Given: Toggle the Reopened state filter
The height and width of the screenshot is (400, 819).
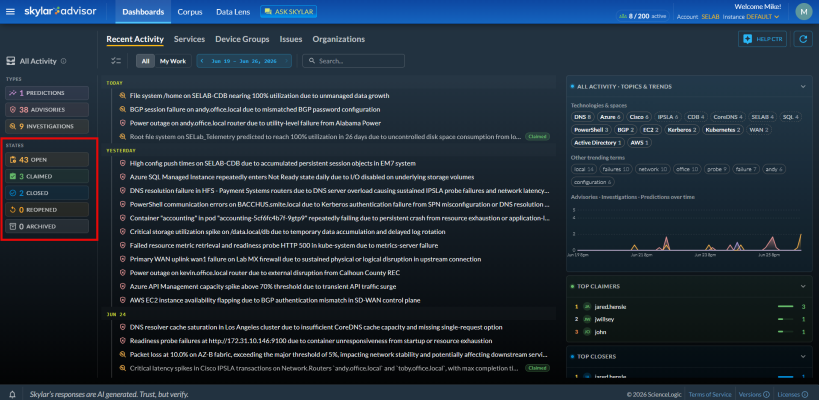Looking at the screenshot, I should click(x=47, y=210).
